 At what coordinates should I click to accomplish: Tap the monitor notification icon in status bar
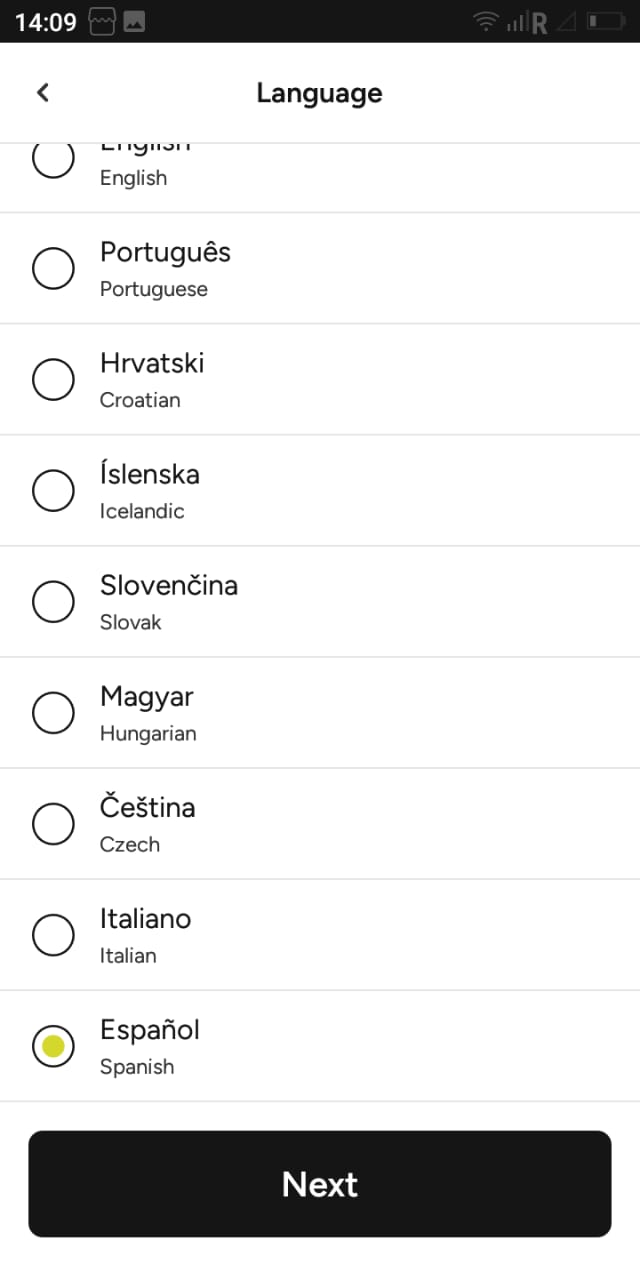pos(102,21)
